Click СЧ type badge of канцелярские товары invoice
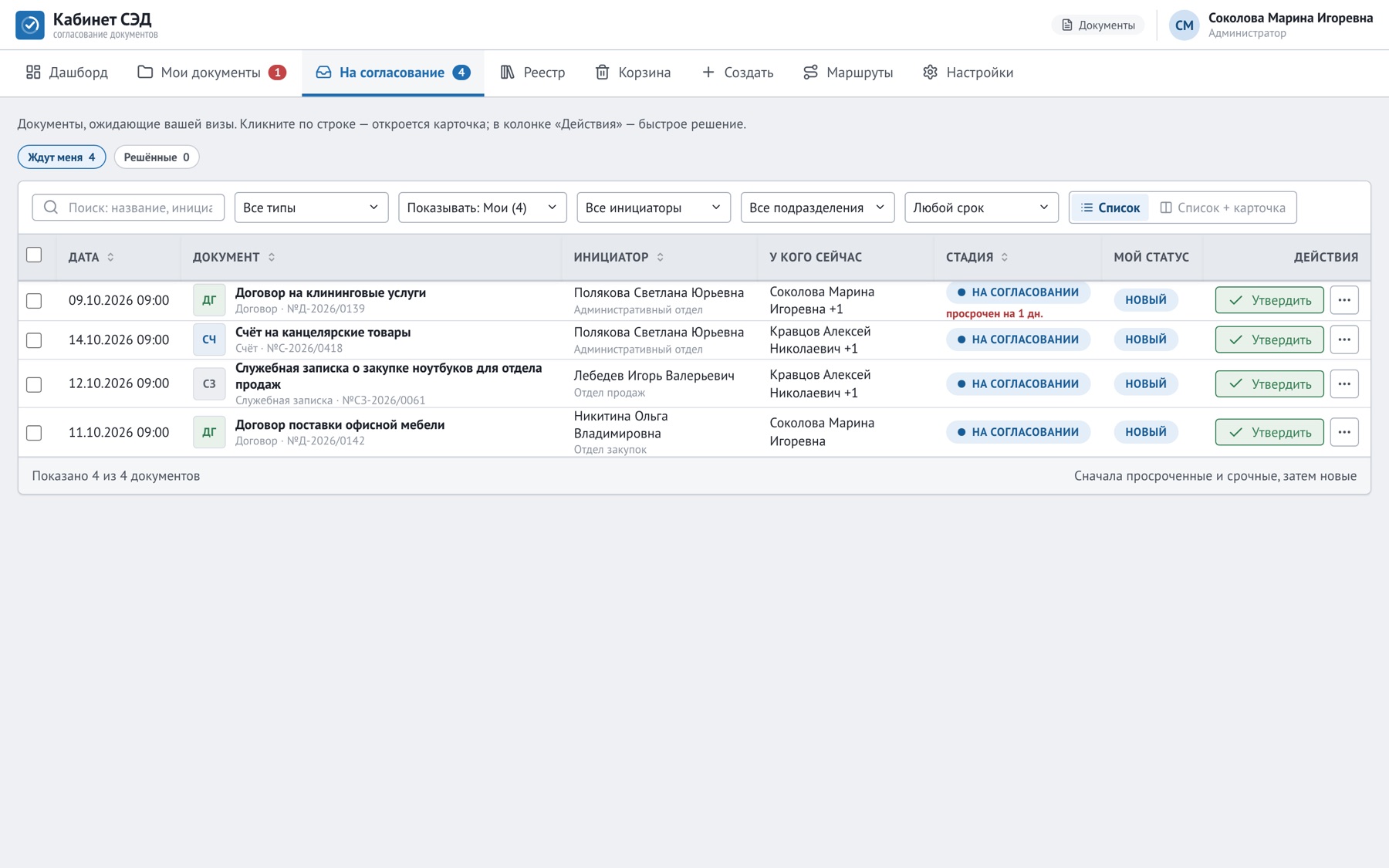This screenshot has width=1389, height=868. [x=209, y=339]
